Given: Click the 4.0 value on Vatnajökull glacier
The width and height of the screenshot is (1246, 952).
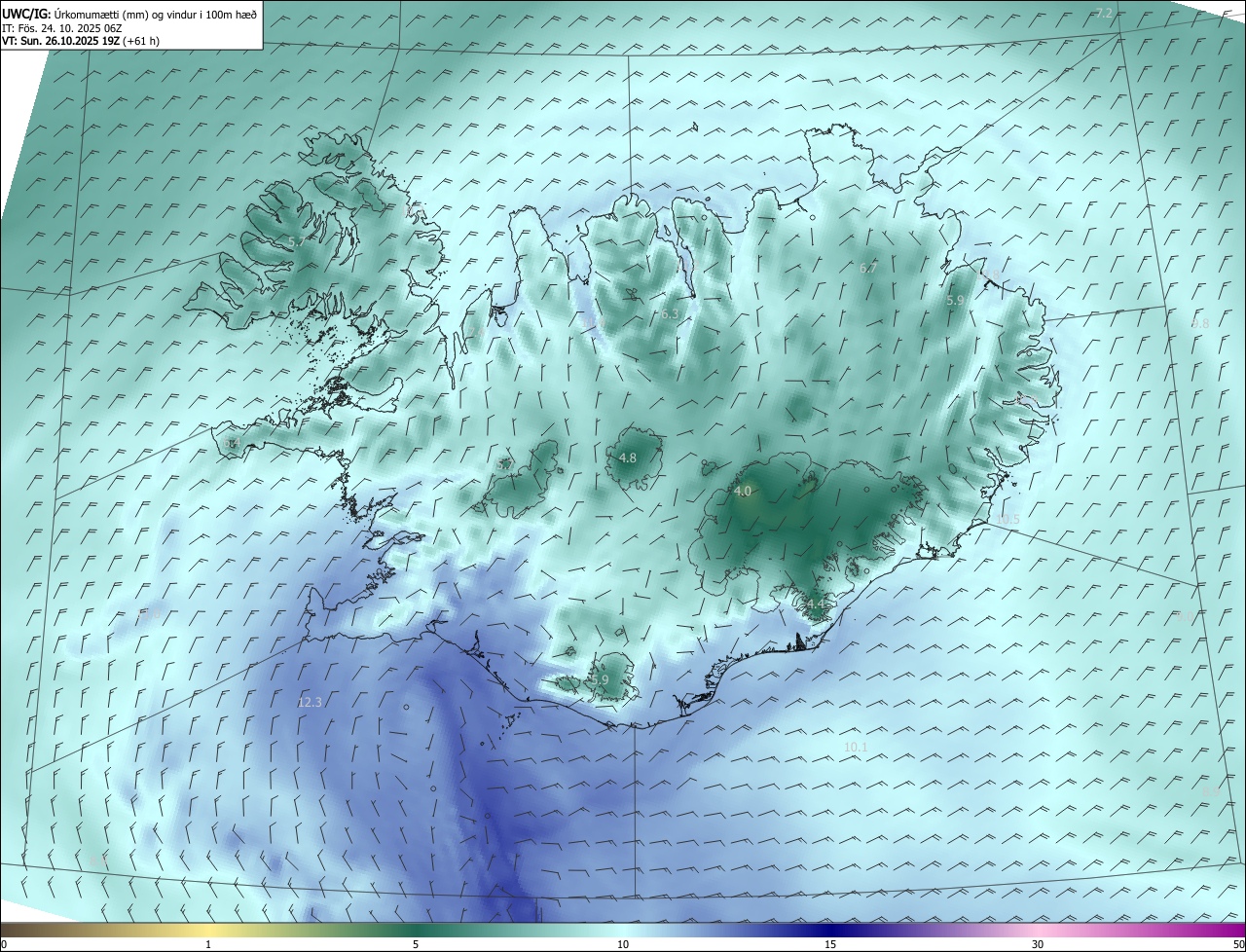Looking at the screenshot, I should click(x=743, y=492).
